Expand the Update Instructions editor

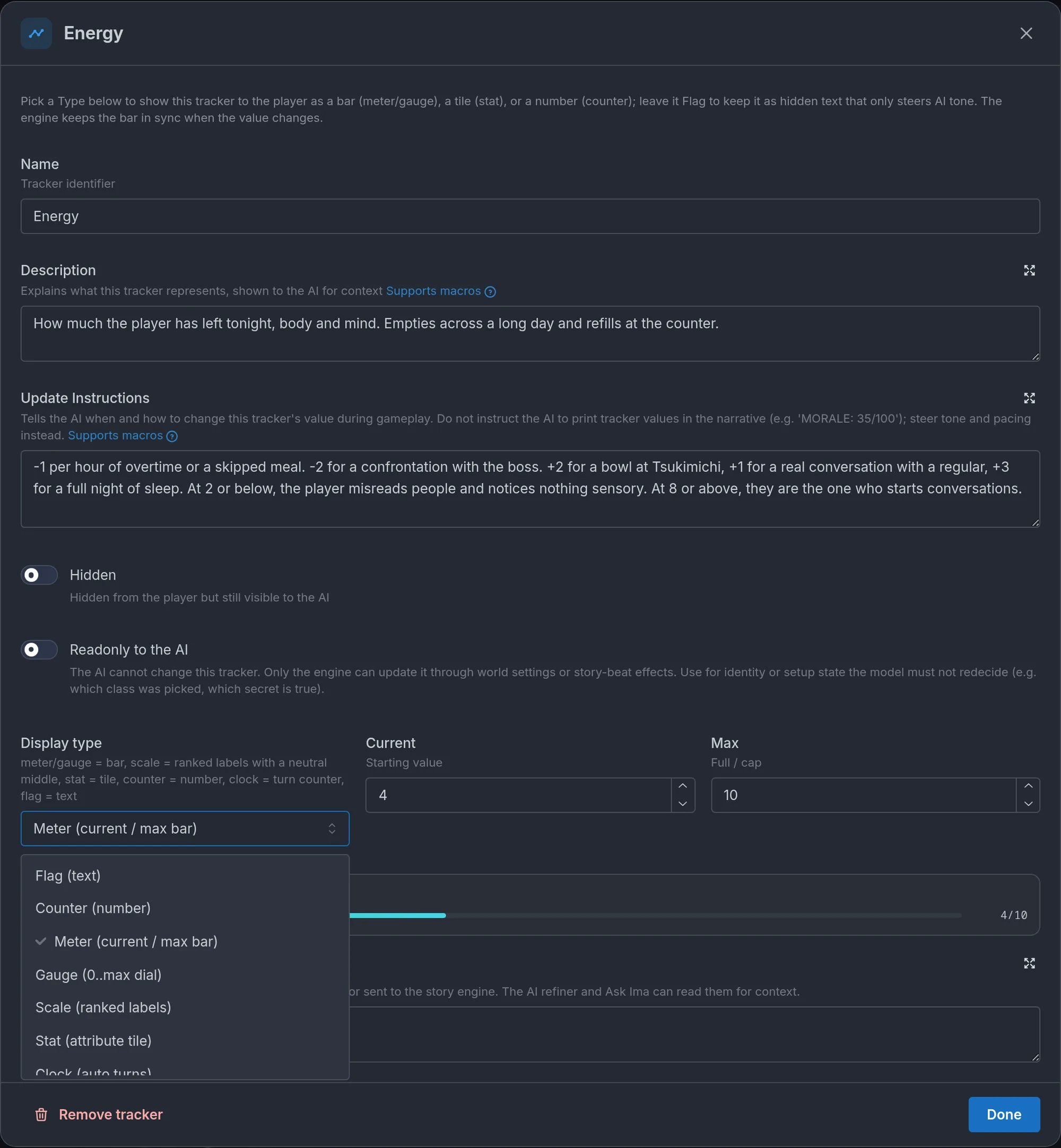1029,398
